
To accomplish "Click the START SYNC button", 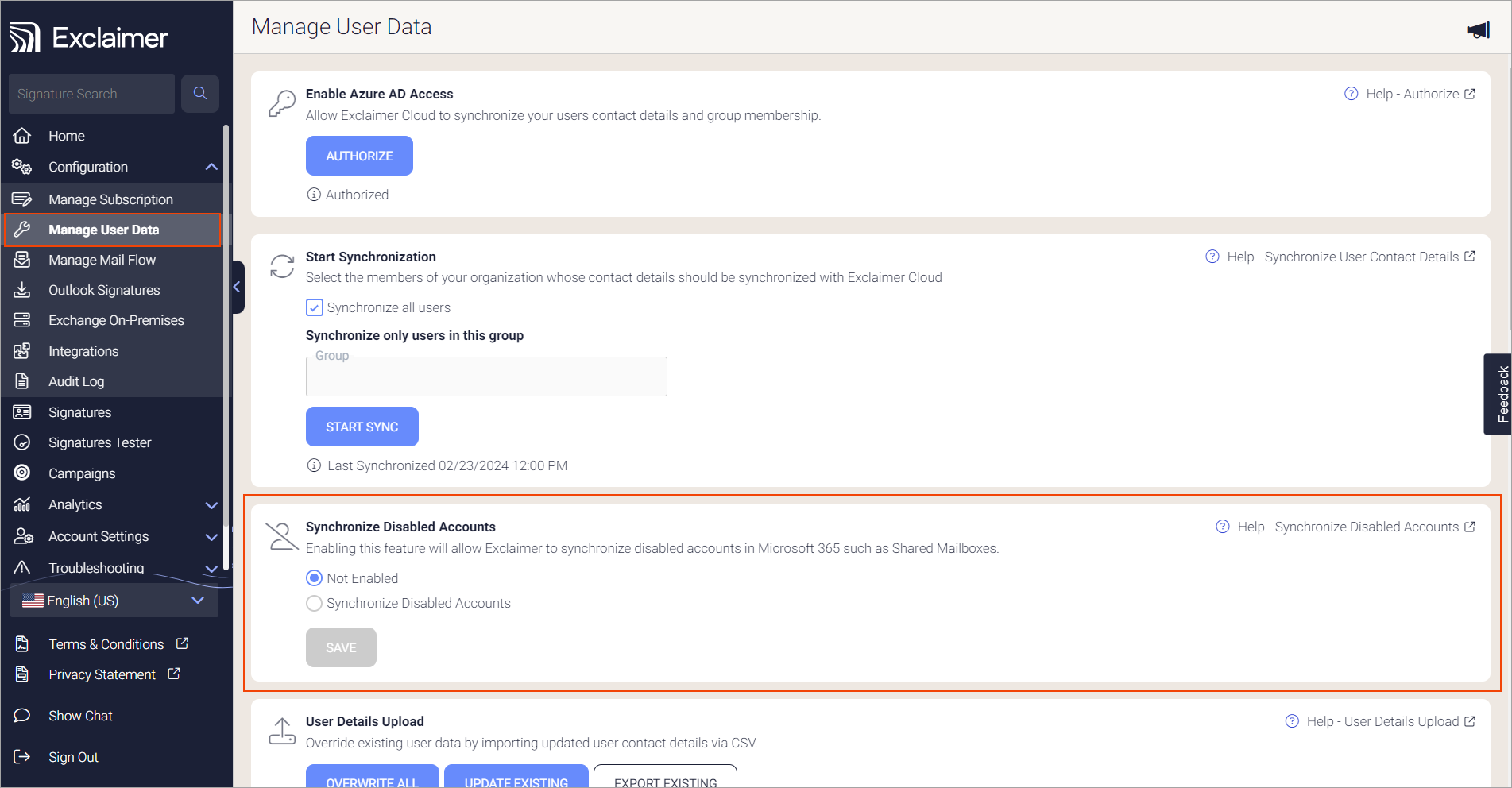I will click(362, 427).
